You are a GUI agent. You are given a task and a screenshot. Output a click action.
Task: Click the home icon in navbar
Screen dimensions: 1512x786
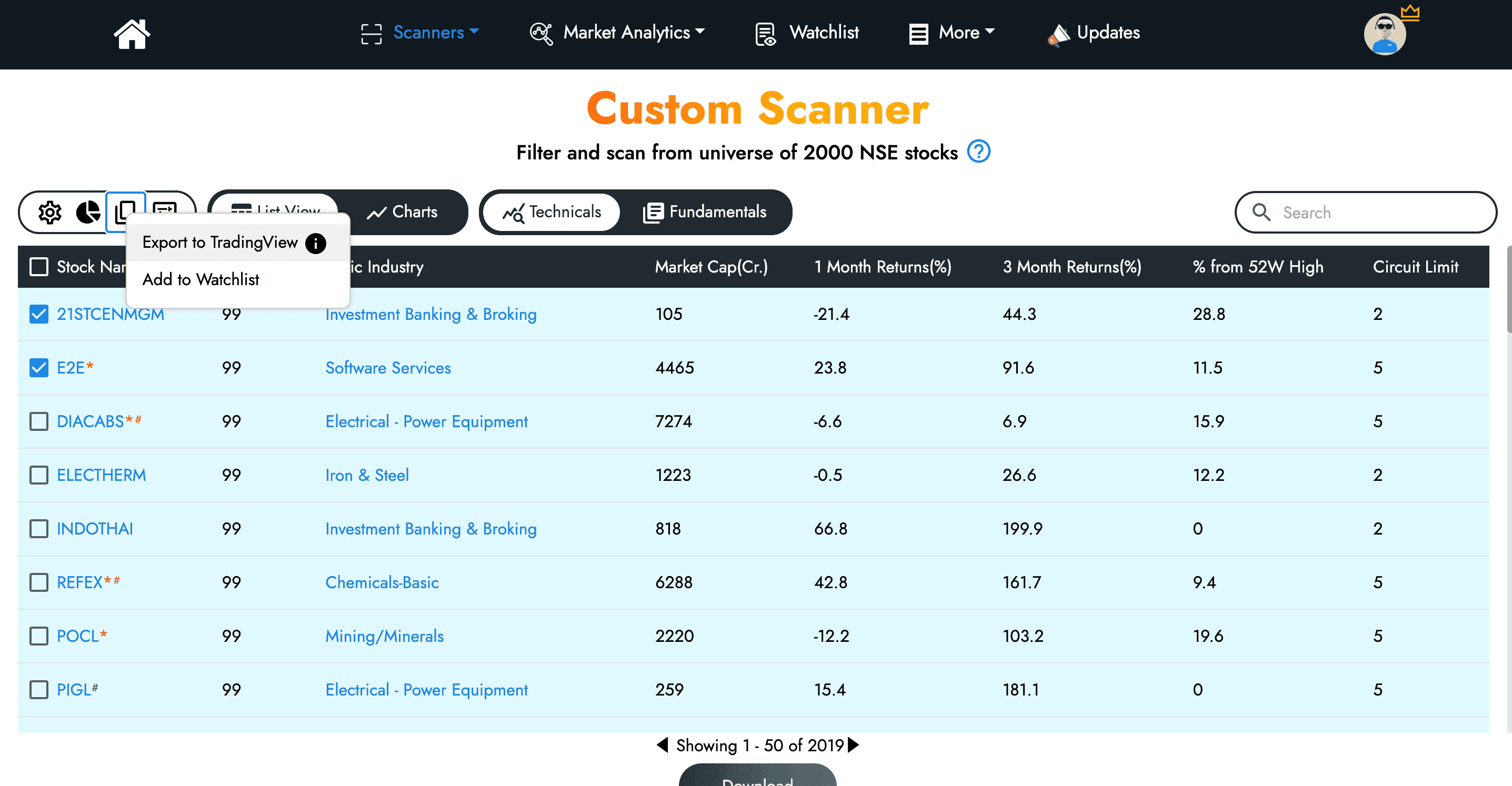click(132, 34)
